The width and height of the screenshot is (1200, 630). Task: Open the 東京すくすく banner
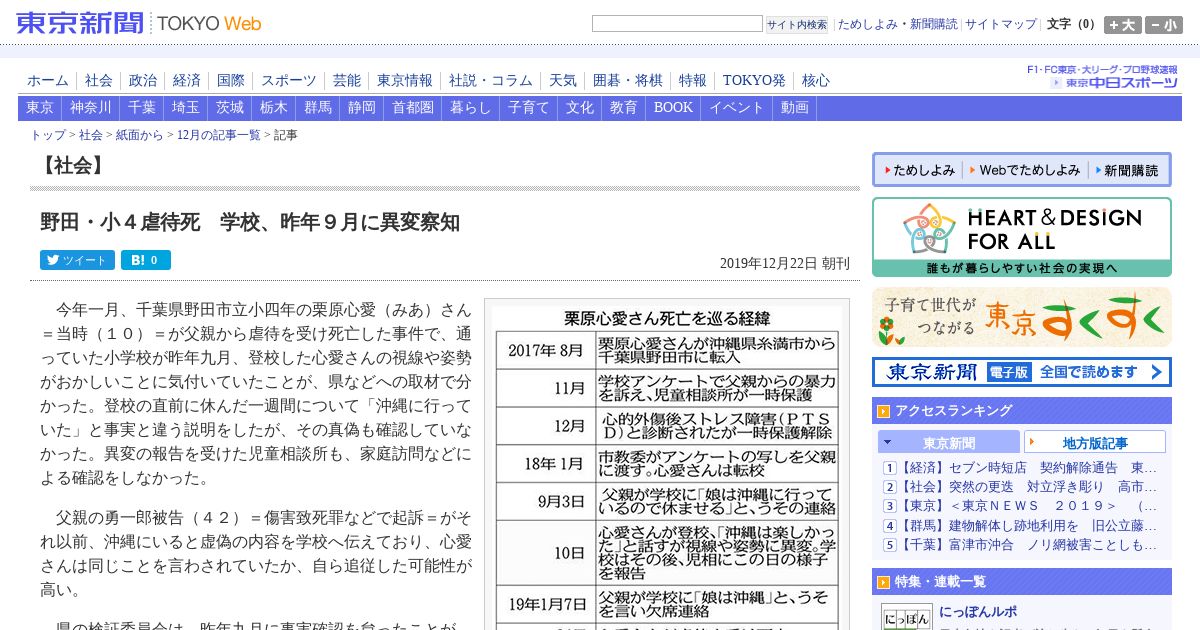pos(1021,317)
